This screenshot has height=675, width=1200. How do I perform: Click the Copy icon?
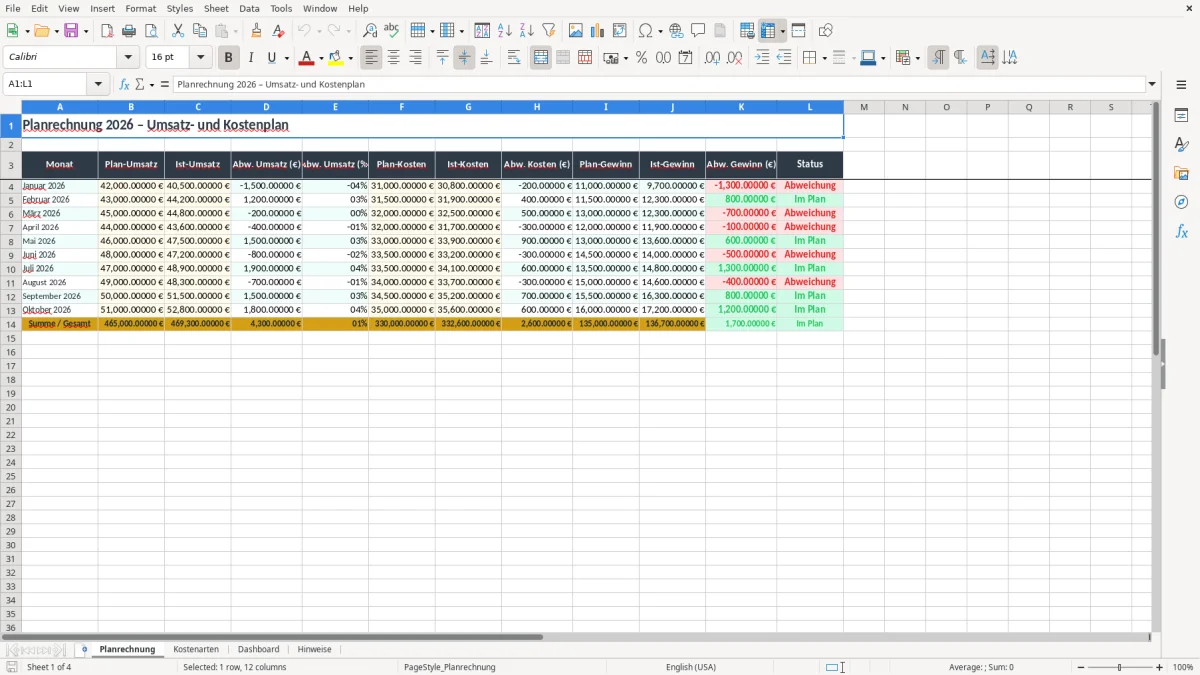(200, 31)
